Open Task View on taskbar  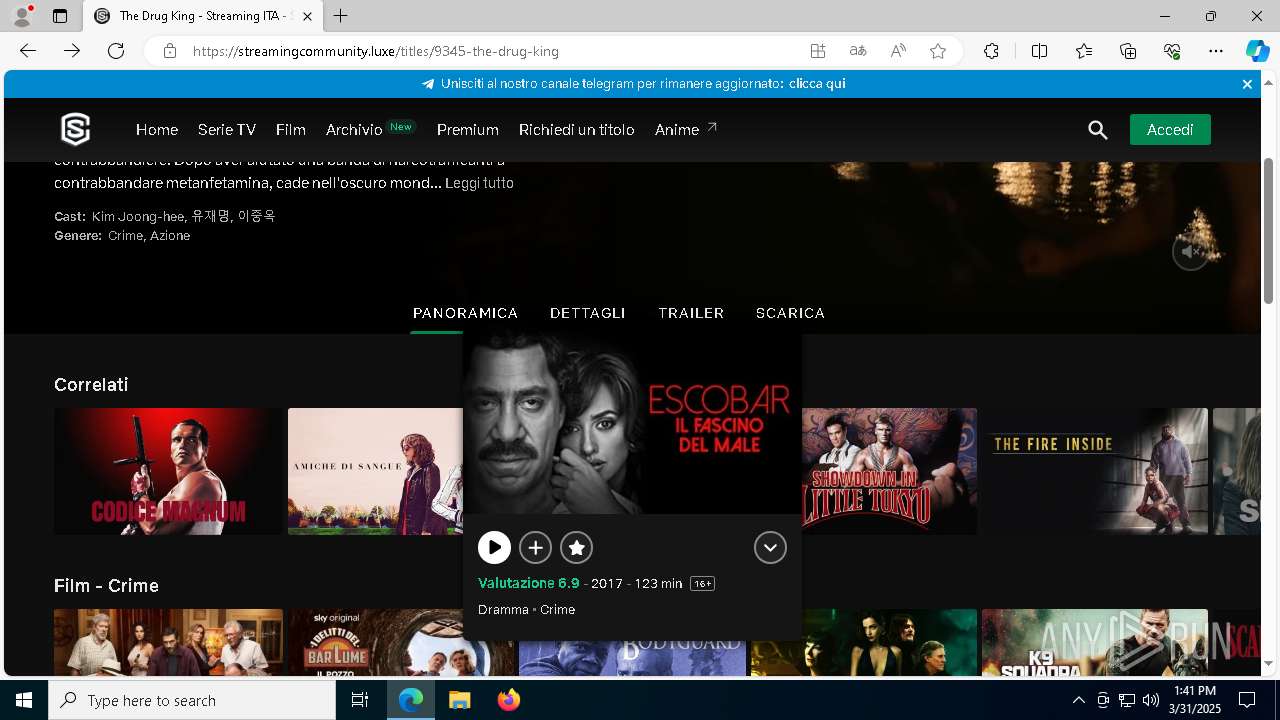pos(360,700)
